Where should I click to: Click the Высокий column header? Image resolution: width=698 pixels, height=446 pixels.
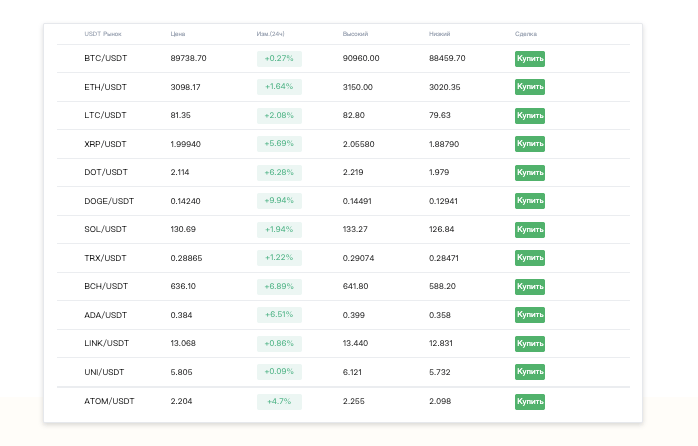355,34
